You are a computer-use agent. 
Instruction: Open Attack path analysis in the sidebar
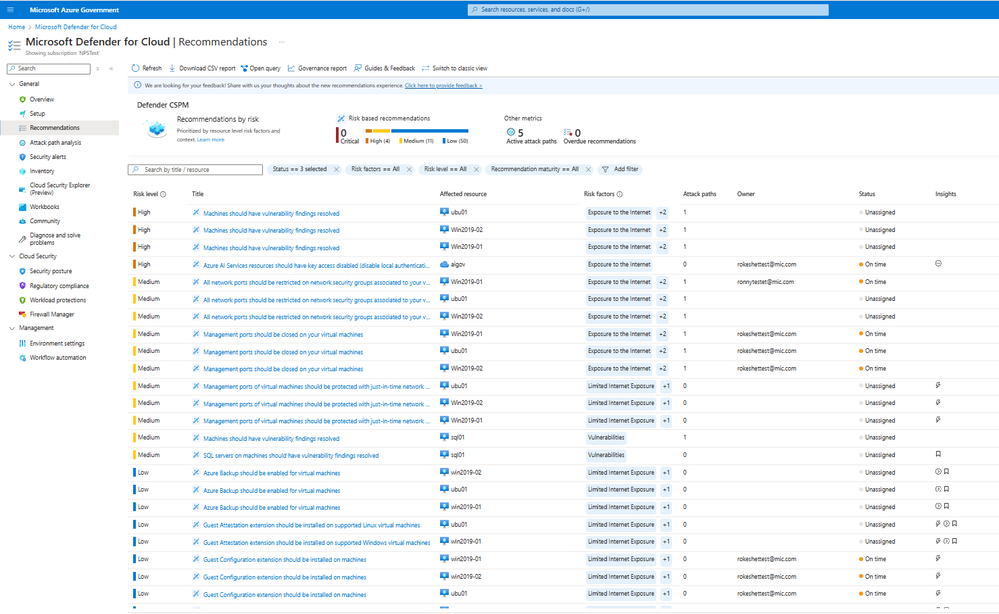tap(55, 142)
